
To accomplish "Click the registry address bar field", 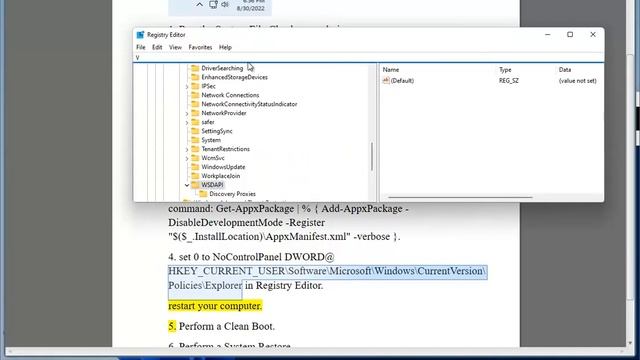I will pyautogui.click(x=369, y=58).
